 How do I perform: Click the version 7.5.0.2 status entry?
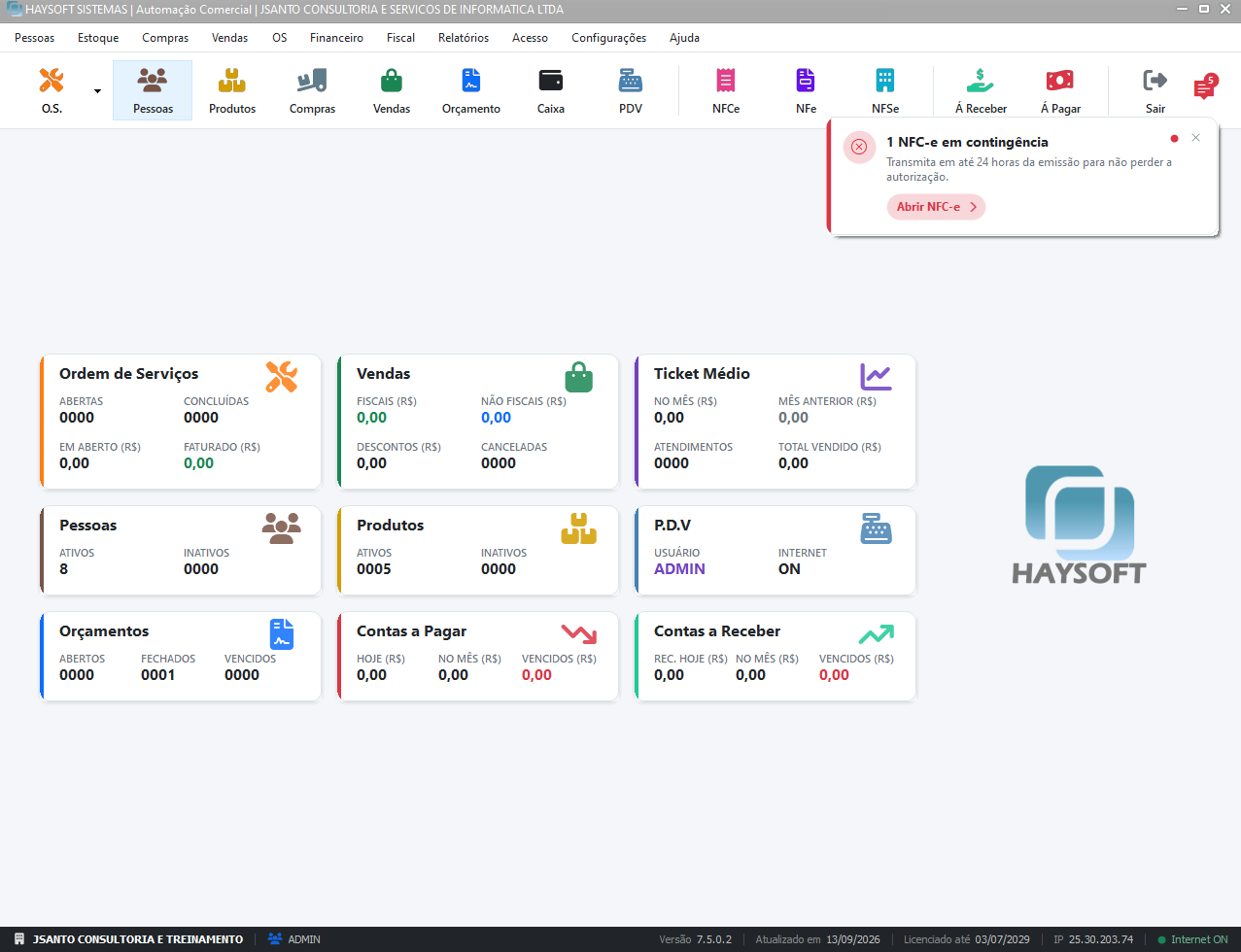coord(696,939)
